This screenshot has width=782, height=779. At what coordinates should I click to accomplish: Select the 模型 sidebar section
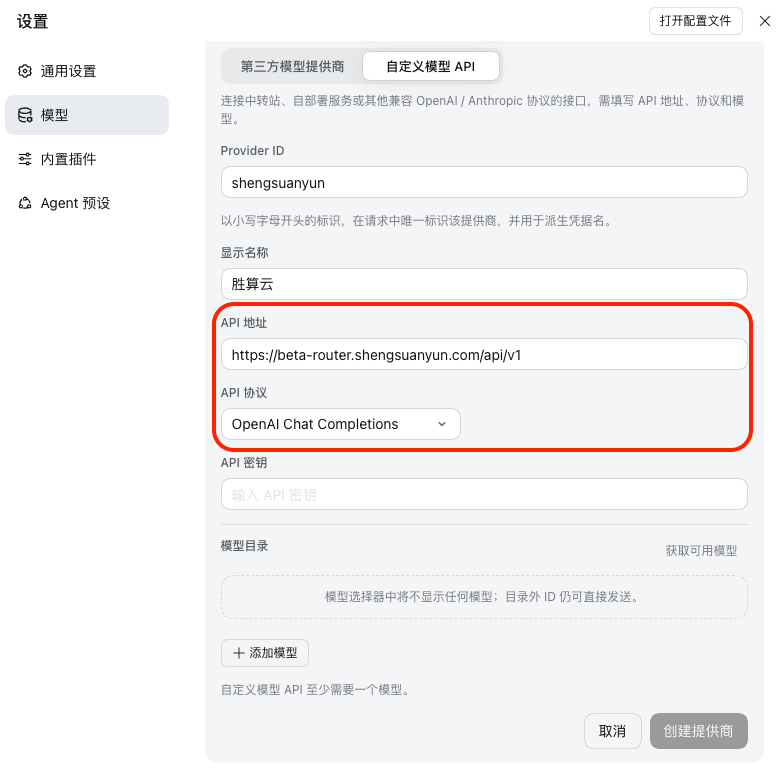click(87, 115)
